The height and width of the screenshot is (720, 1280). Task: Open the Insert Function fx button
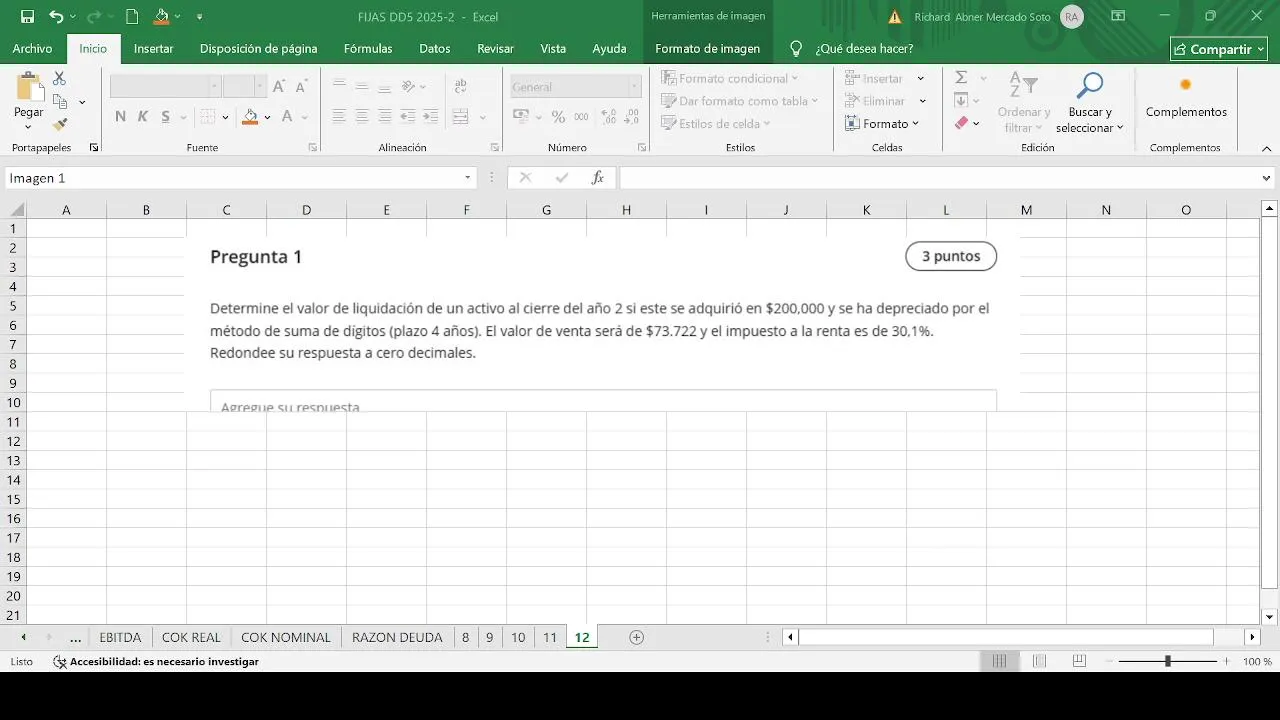598,178
